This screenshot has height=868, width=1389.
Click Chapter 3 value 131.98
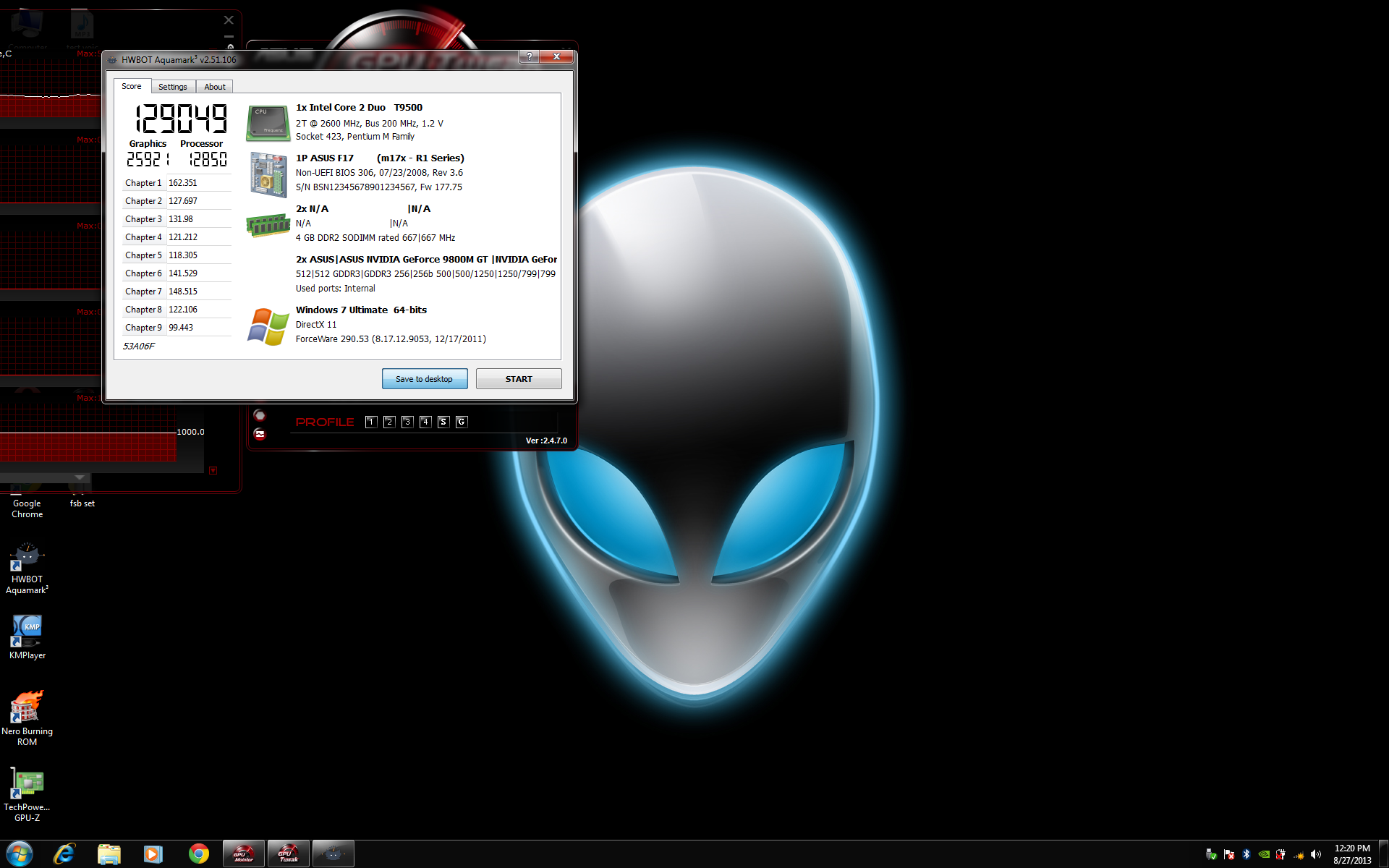click(181, 219)
